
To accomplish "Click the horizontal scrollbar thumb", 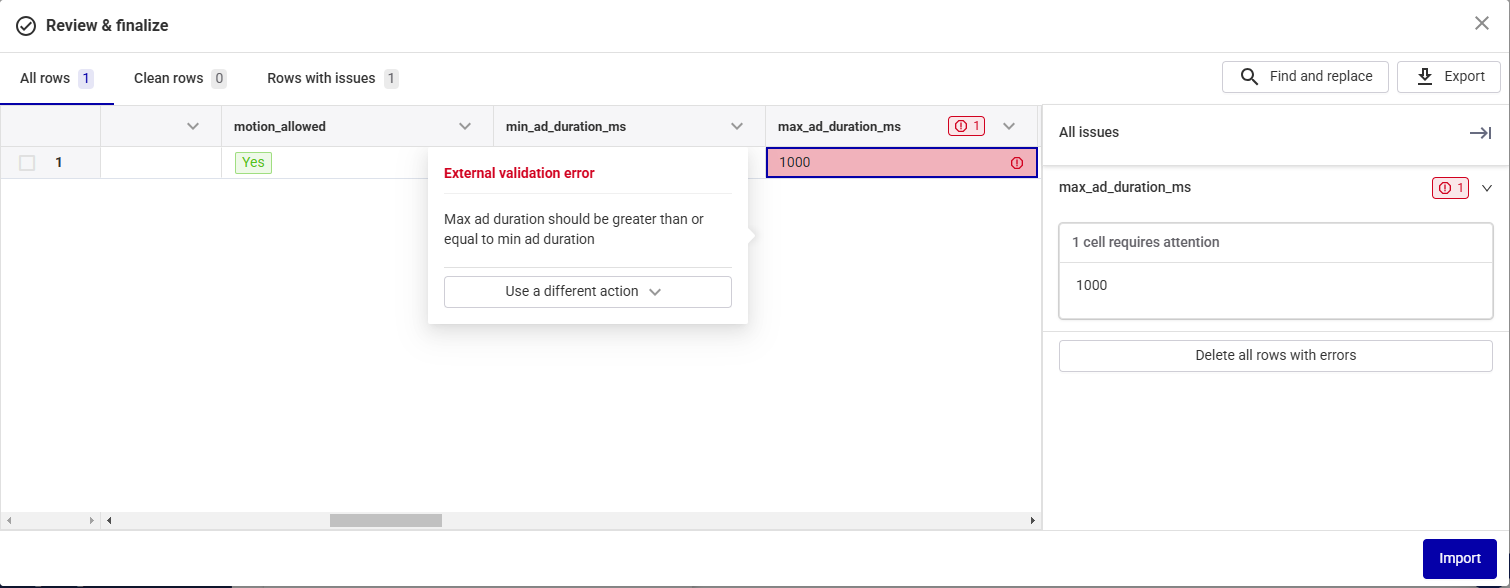I will coord(385,520).
